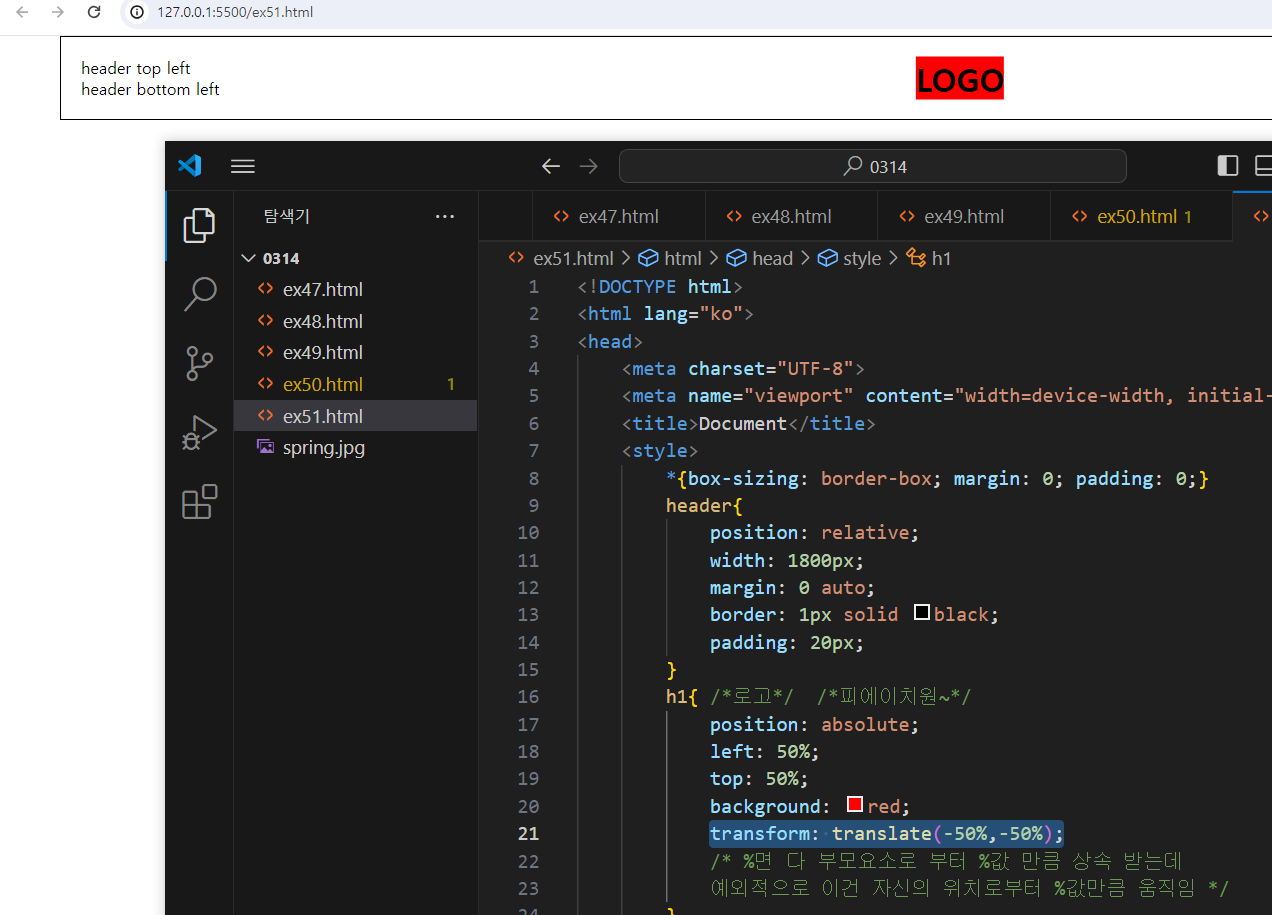Viewport: 1272px width, 915px height.
Task: Go back in VS Code navigation
Action: coord(550,166)
